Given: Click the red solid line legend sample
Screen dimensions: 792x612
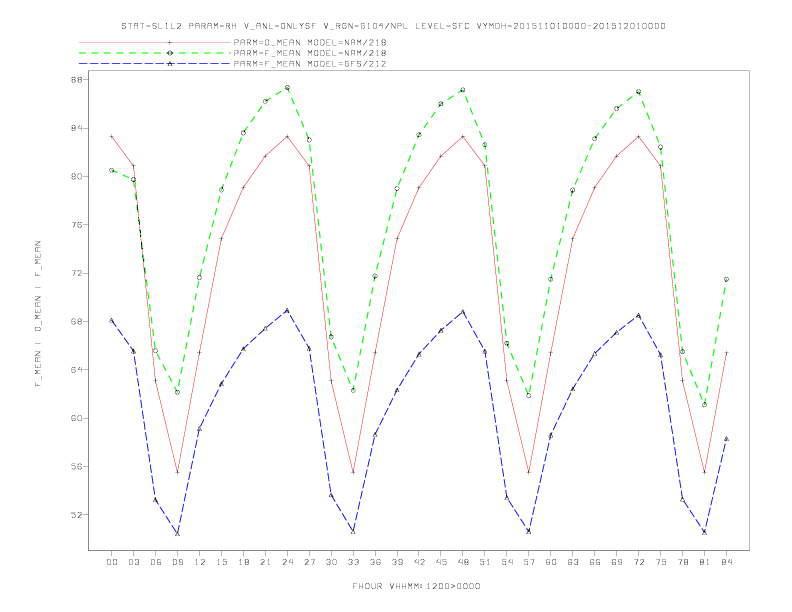Looking at the screenshot, I should click(155, 42).
